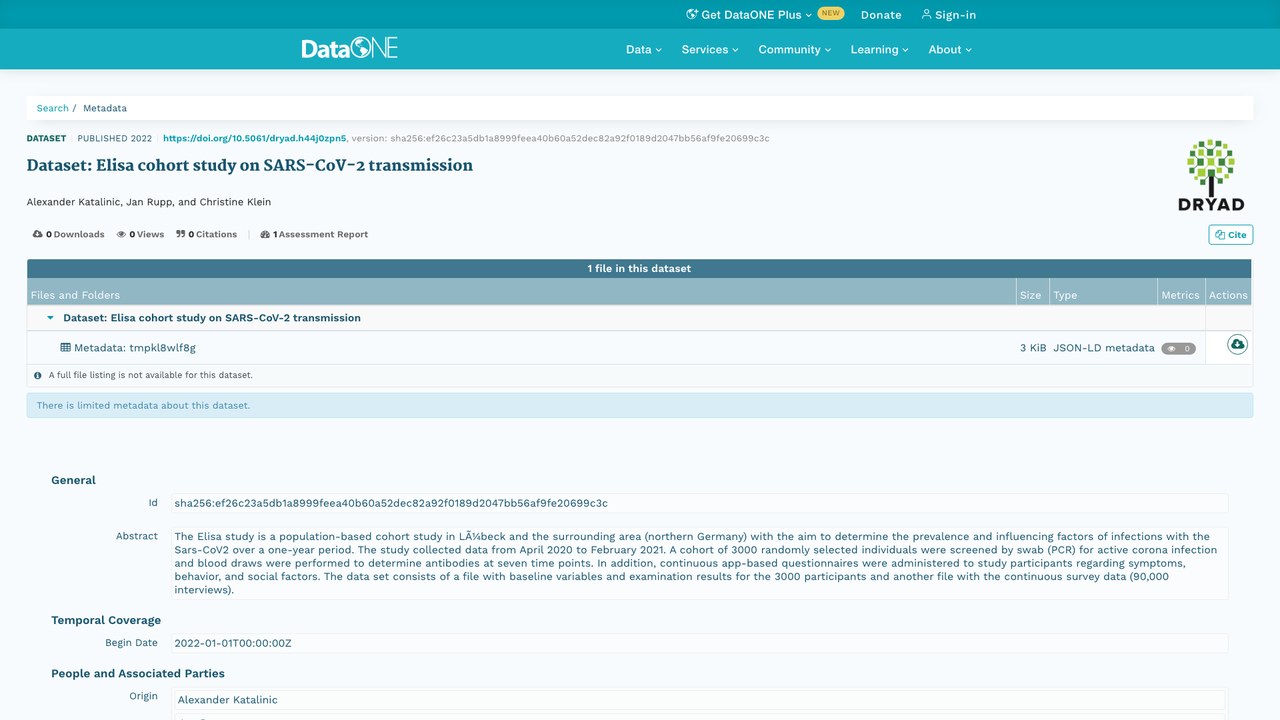Open the Get DataONE Plus dropdown
Viewport: 1280px width, 720px height.
tap(749, 15)
